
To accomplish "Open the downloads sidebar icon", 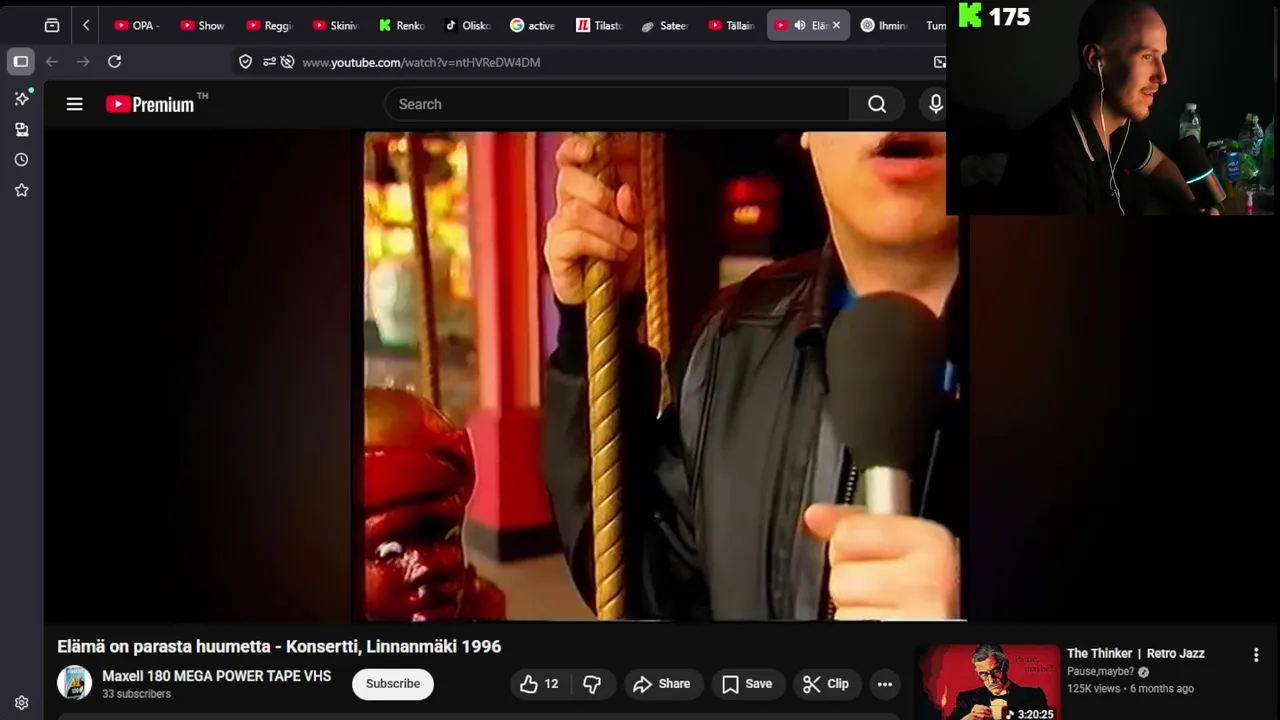I will point(21,129).
